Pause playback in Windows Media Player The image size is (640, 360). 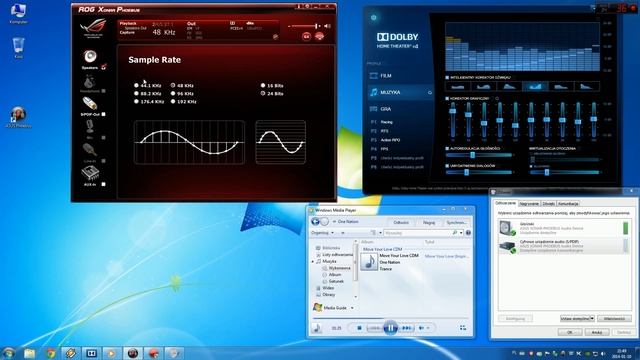(x=390, y=327)
